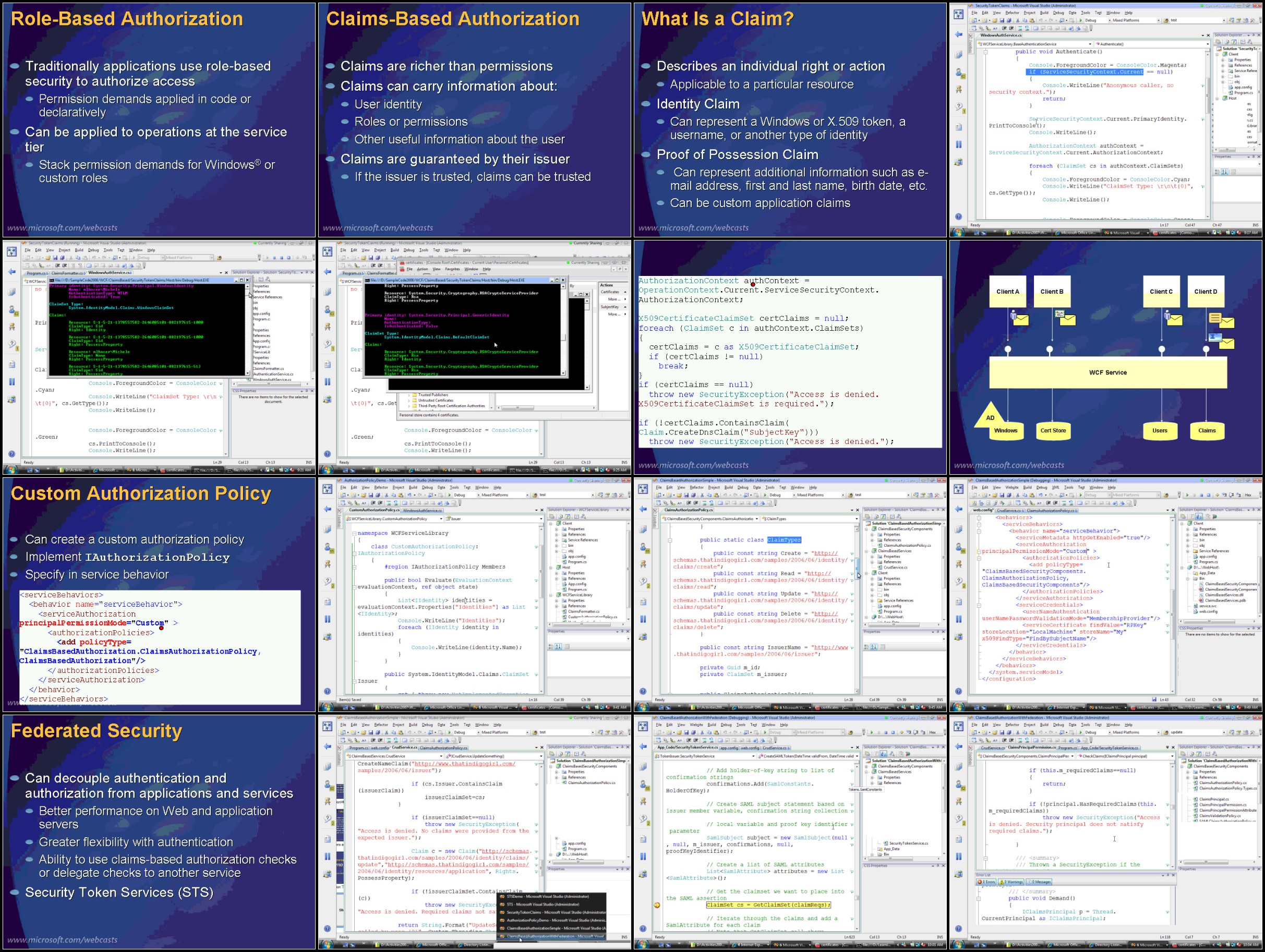Expand Service References node in AuthorizationPolicyDemo Solution Explorer
The height and width of the screenshot is (952, 1265).
coord(557,540)
